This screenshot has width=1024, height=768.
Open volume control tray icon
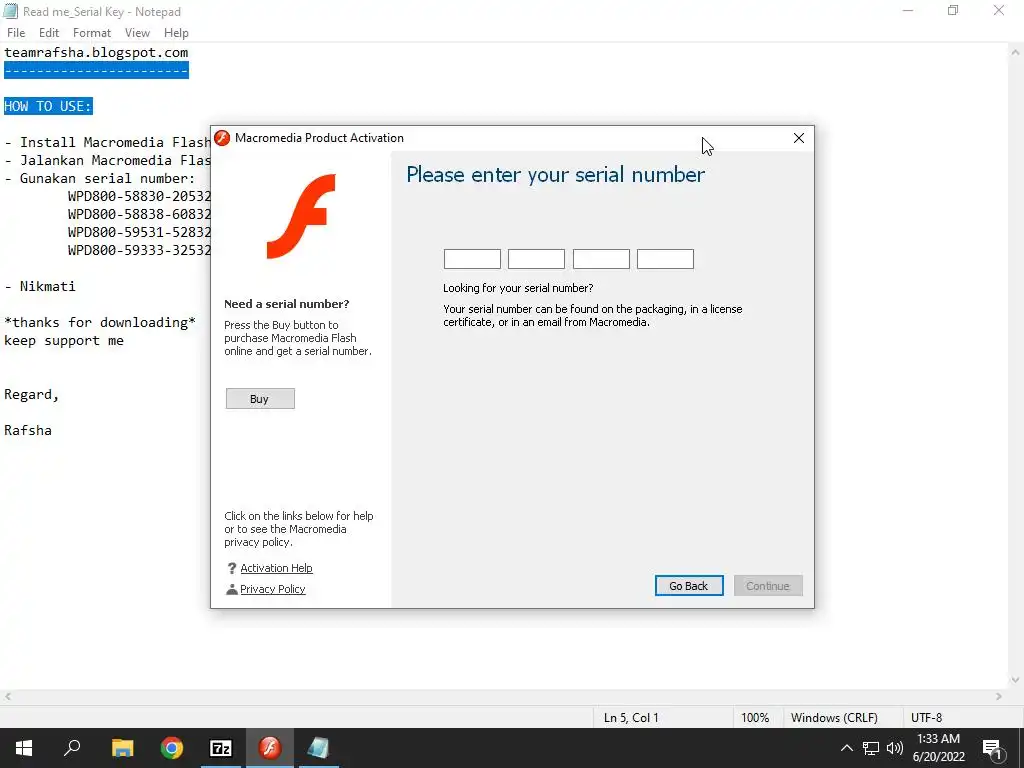point(895,748)
